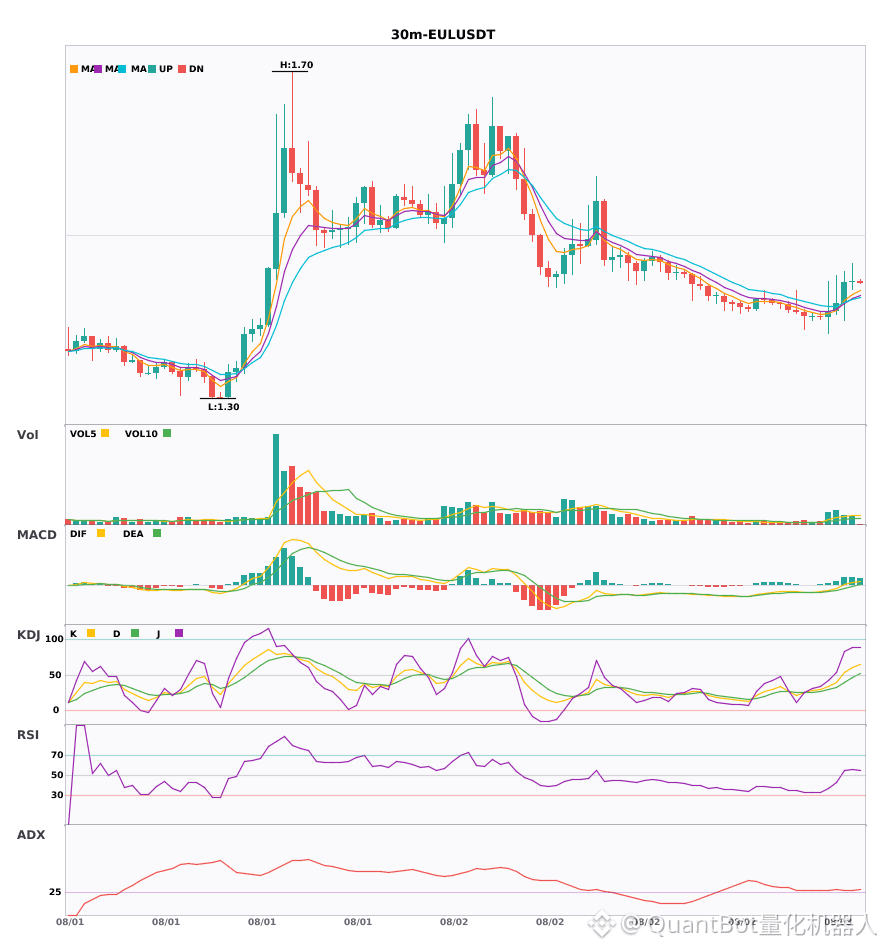Select the KDJ panel label
The height and width of the screenshot is (950, 885).
pyautogui.click(x=28, y=635)
